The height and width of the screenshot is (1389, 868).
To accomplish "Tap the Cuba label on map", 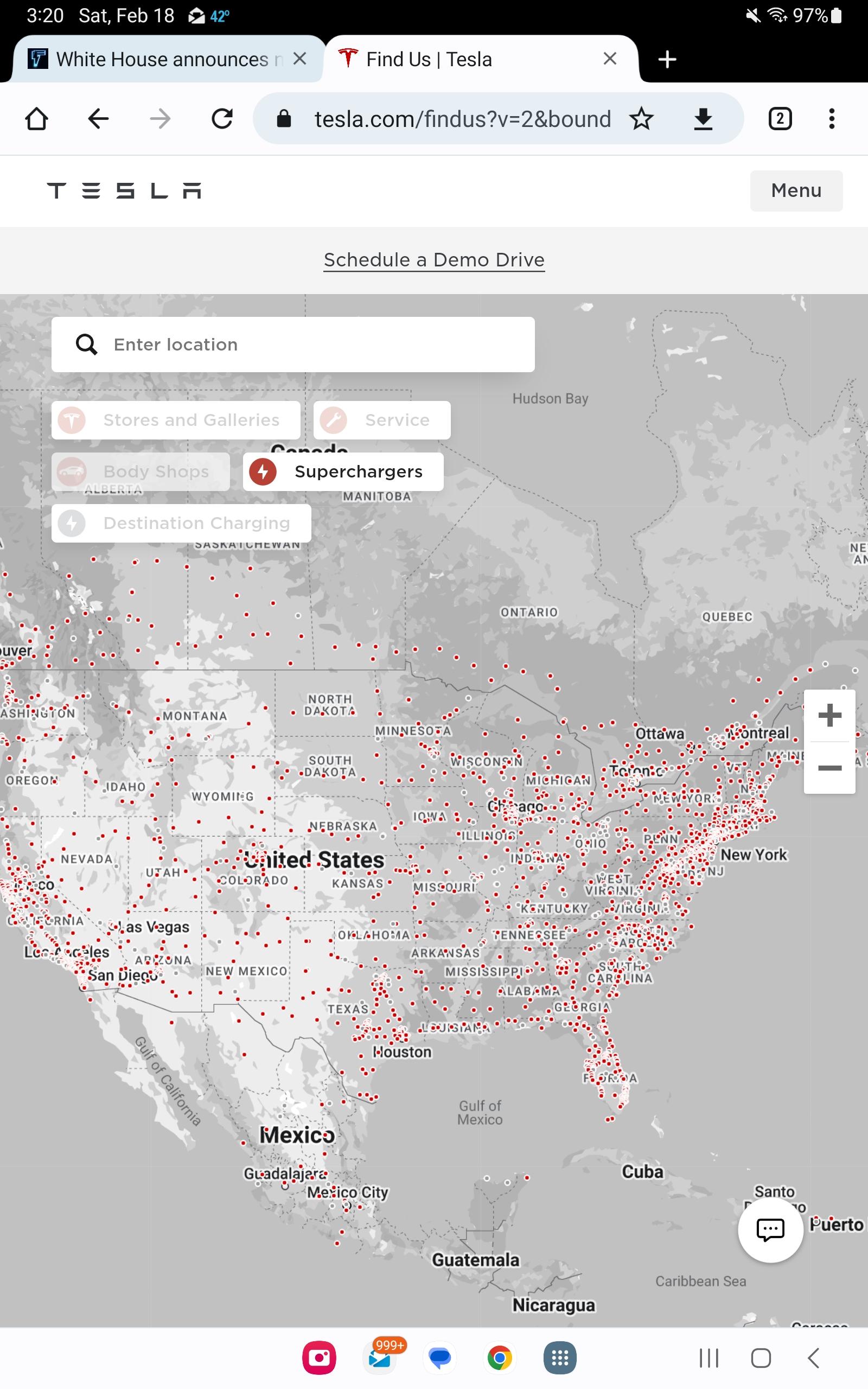I will point(642,1171).
